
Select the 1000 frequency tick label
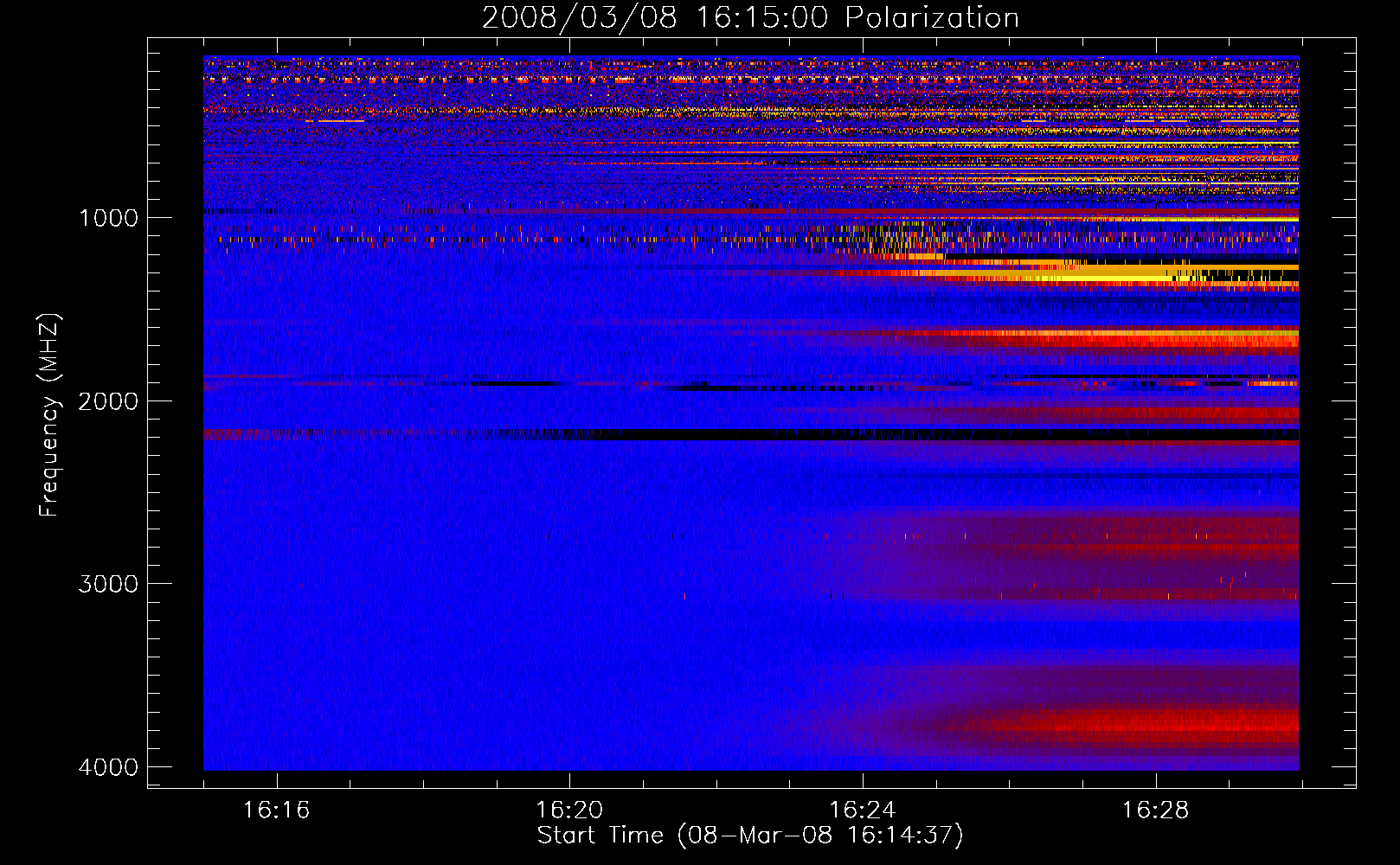[108, 218]
